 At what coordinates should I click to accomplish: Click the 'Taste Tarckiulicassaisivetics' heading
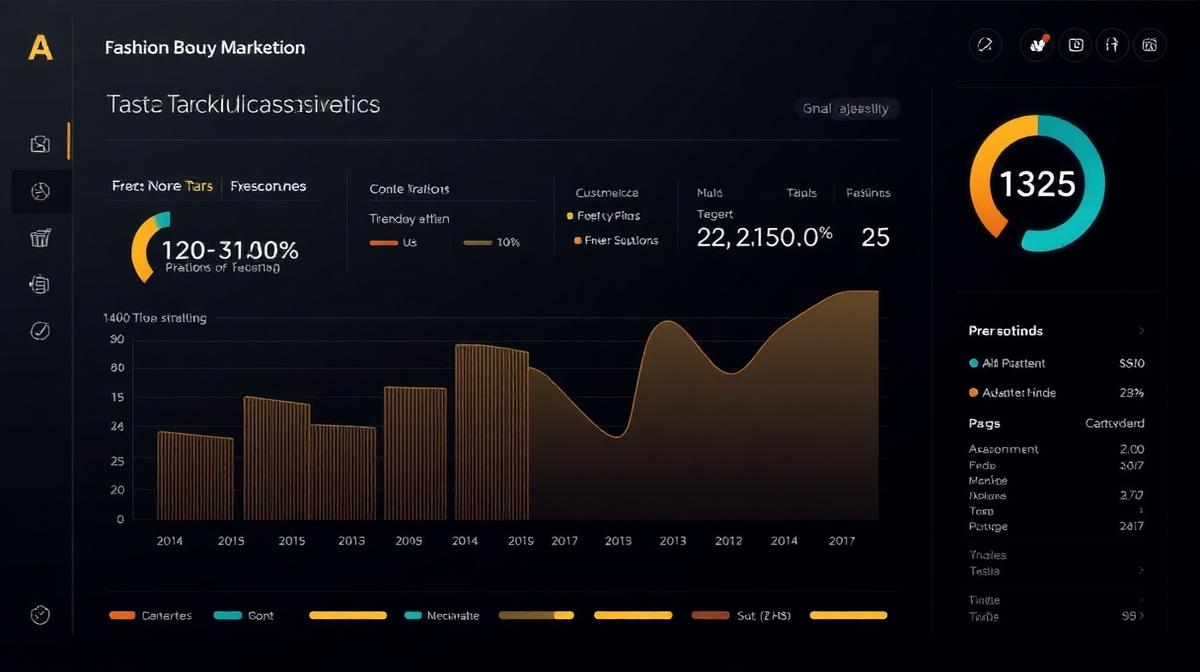243,104
